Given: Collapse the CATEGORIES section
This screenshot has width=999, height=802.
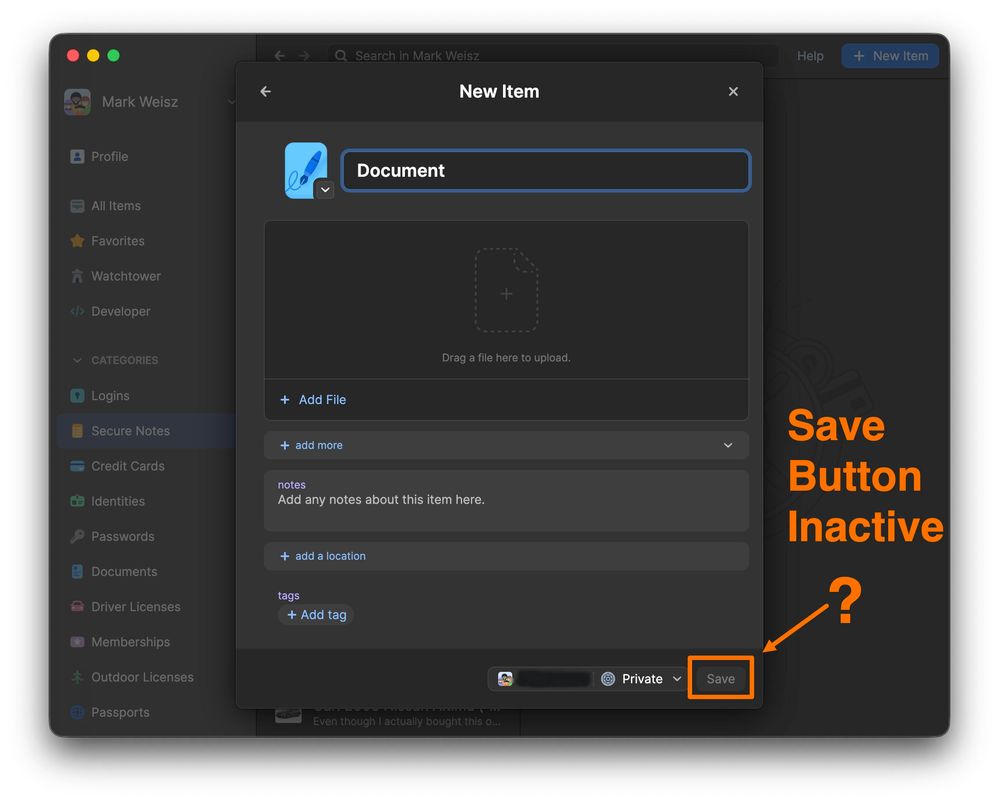Looking at the screenshot, I should (78, 360).
